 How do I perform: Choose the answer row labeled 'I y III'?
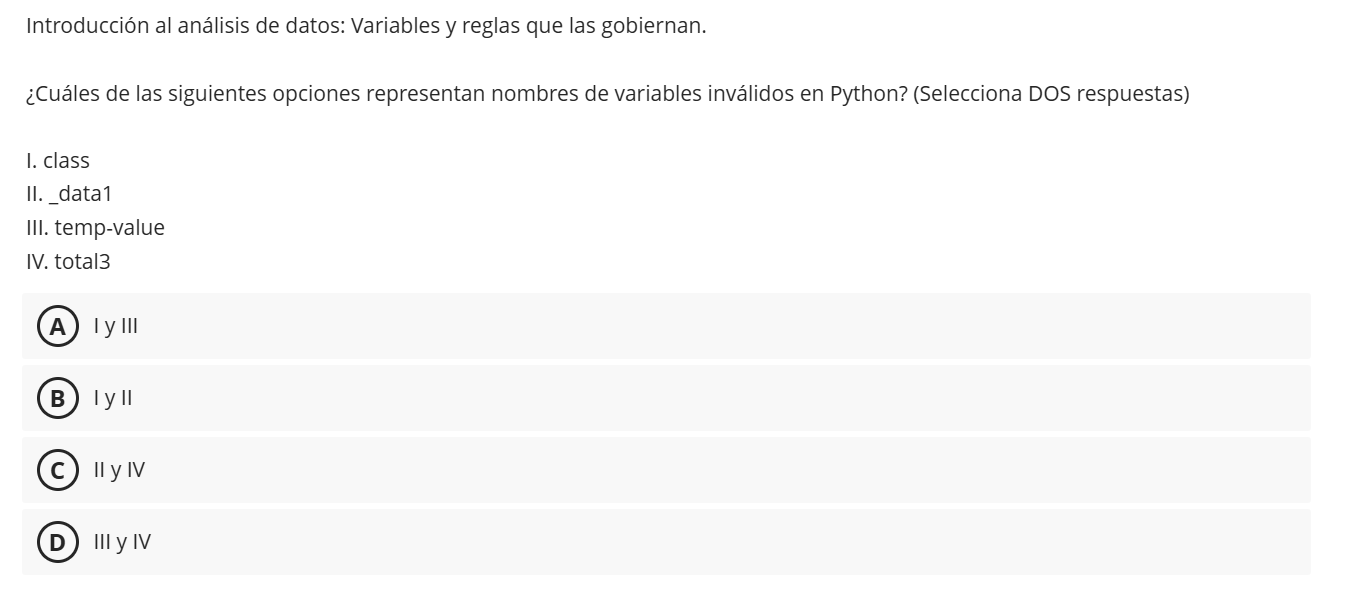pyautogui.click(x=115, y=325)
